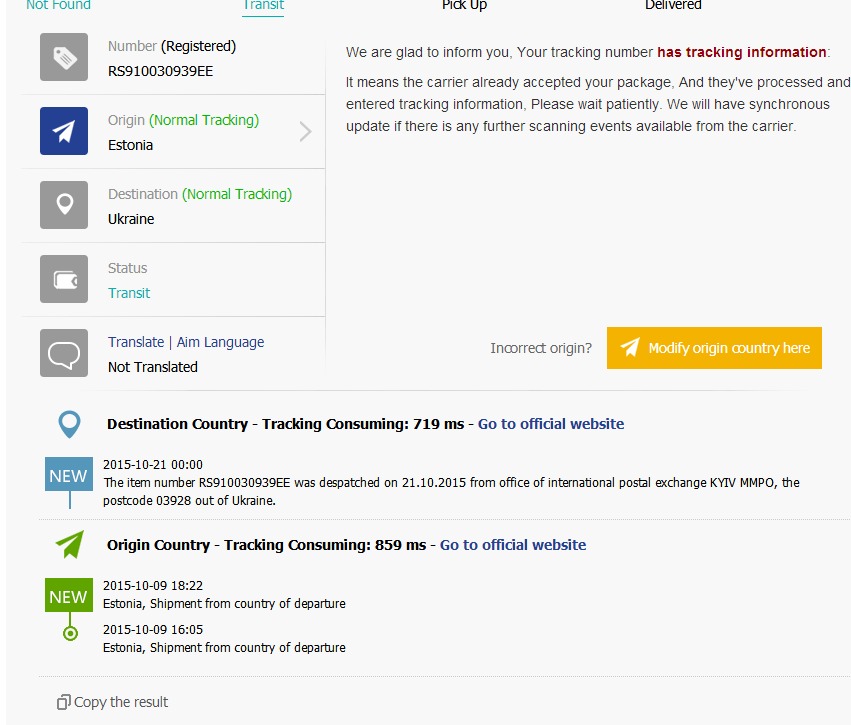851x725 pixels.
Task: Open the Pick Up tab
Action: pyautogui.click(x=465, y=5)
